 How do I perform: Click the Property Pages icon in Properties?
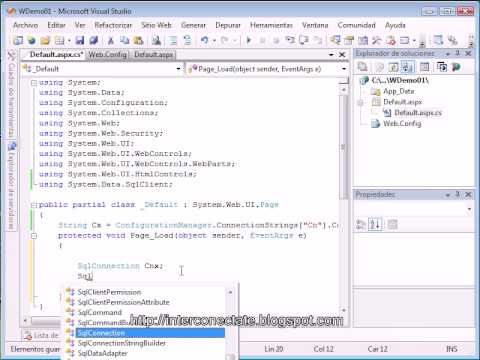[392, 225]
